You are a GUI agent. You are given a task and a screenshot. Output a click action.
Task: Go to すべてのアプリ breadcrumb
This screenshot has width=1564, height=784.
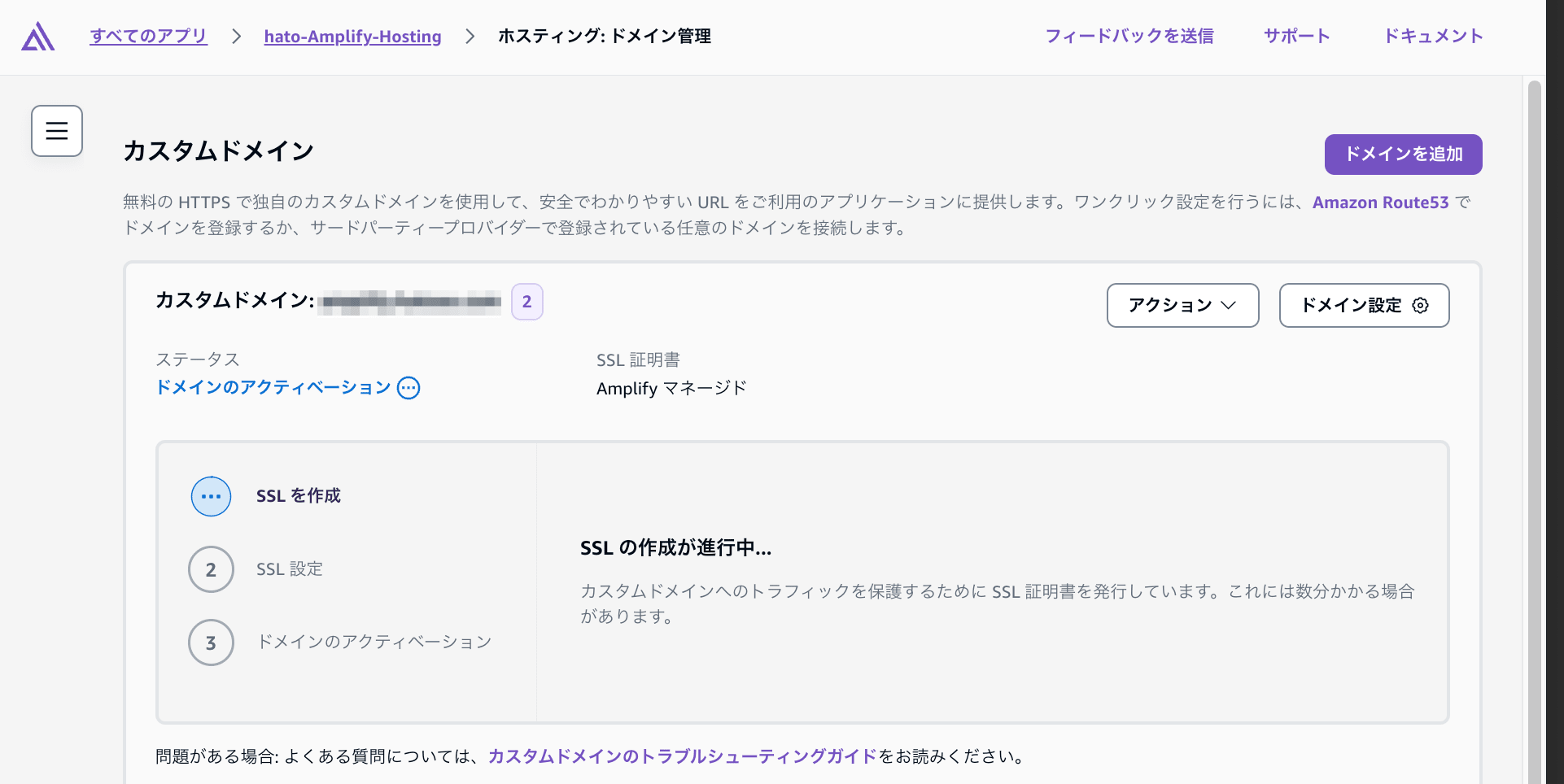click(149, 36)
